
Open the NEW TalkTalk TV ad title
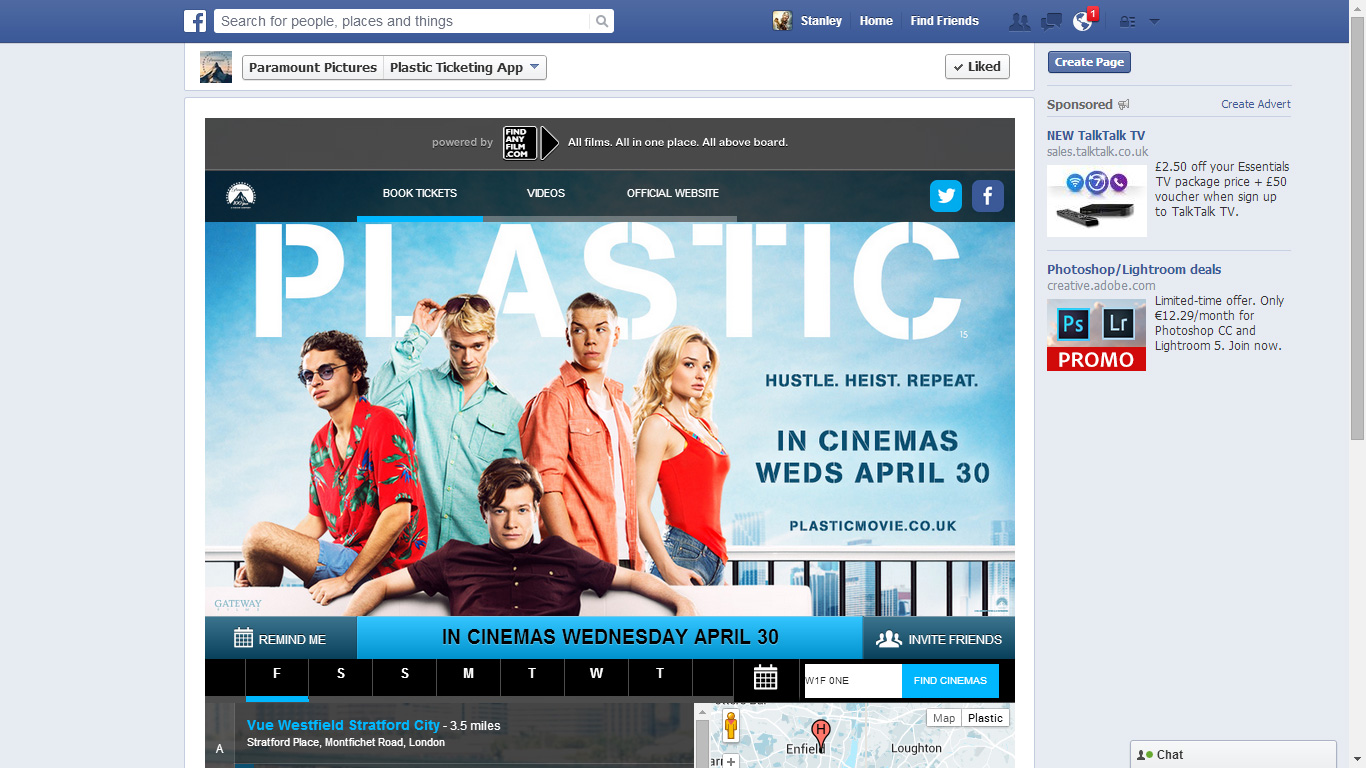pyautogui.click(x=1096, y=135)
